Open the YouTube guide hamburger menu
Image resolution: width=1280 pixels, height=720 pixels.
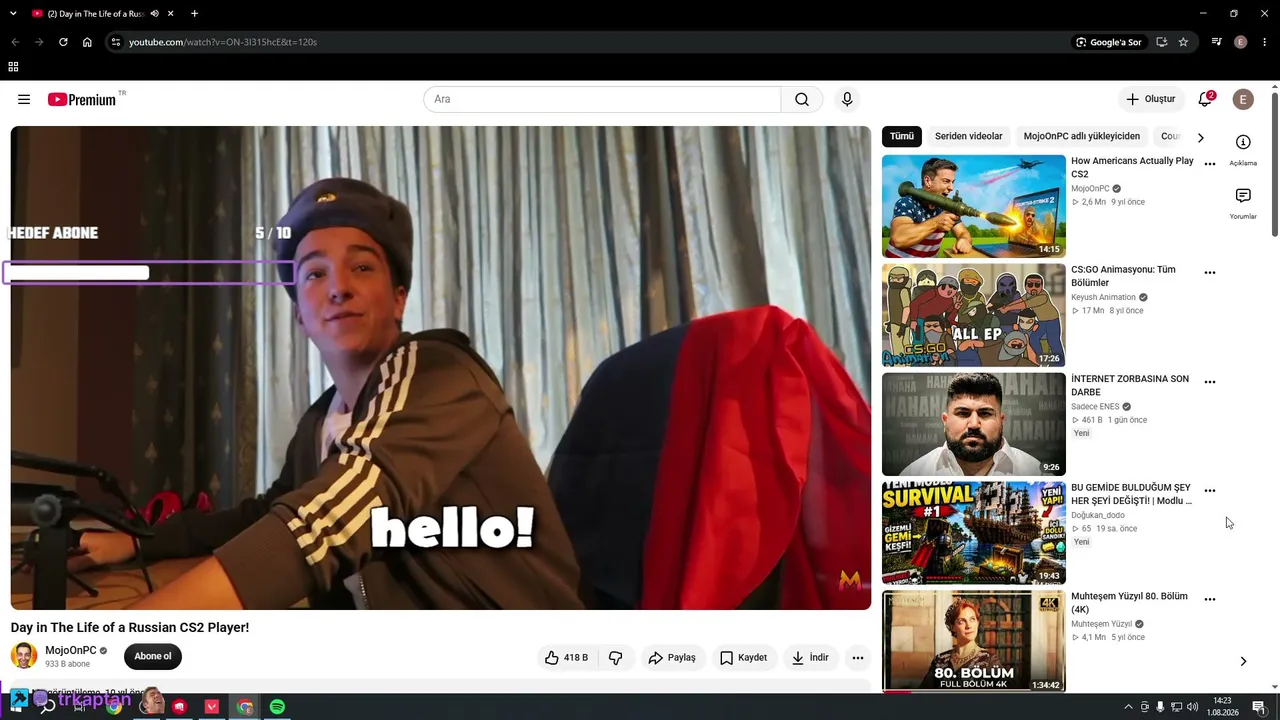click(24, 99)
